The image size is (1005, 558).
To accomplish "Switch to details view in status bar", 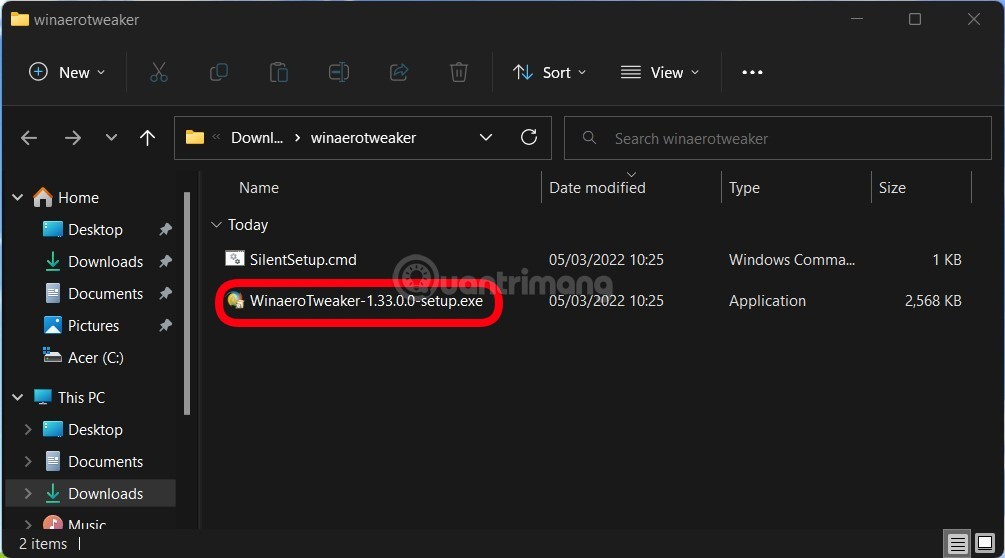I will tap(958, 544).
